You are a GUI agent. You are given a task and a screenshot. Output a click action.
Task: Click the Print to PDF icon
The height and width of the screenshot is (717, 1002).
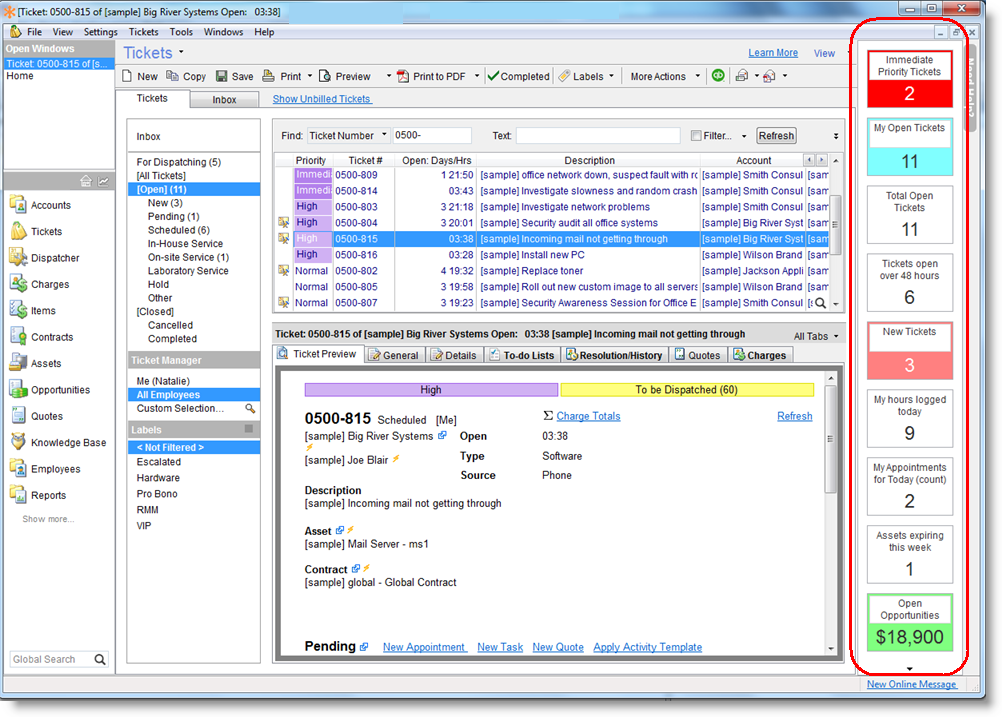click(403, 76)
